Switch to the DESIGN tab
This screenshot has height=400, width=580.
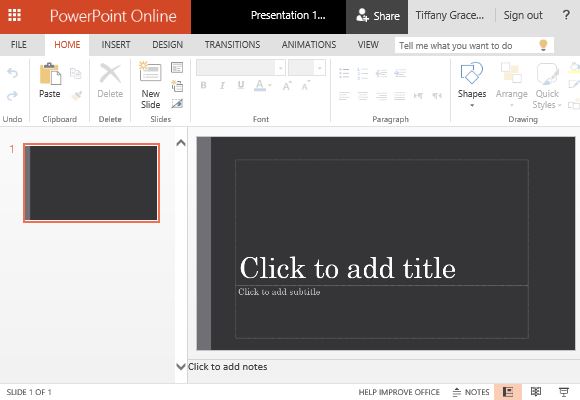click(168, 45)
